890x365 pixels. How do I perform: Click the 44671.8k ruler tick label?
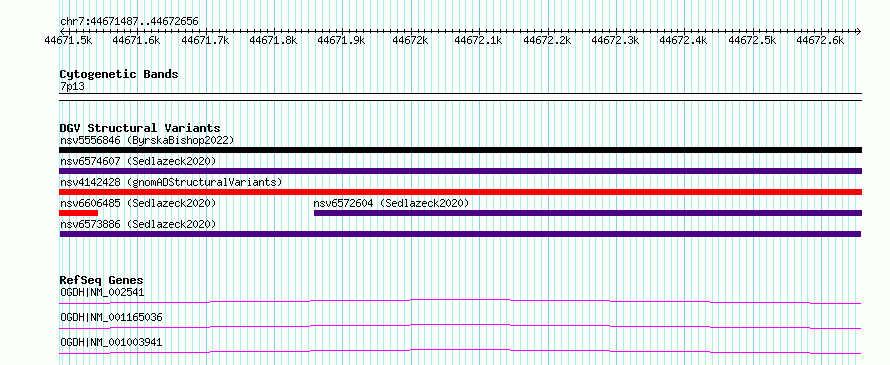(274, 40)
